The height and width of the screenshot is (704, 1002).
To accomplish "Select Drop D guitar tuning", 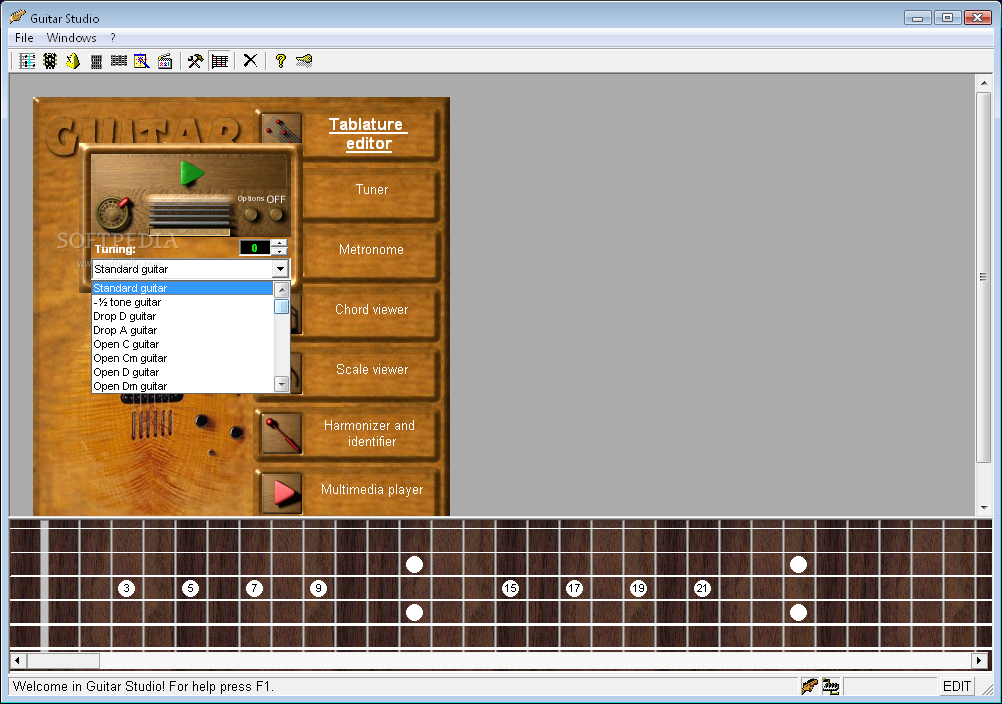I will pyautogui.click(x=182, y=316).
